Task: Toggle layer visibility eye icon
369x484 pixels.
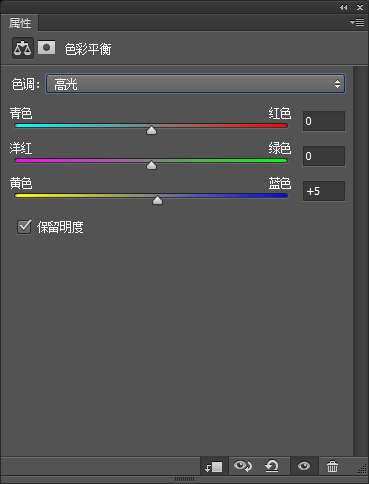Action: pos(303,466)
